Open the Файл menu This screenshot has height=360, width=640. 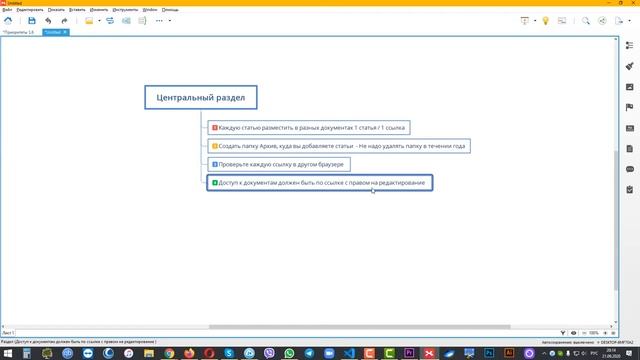point(7,9)
